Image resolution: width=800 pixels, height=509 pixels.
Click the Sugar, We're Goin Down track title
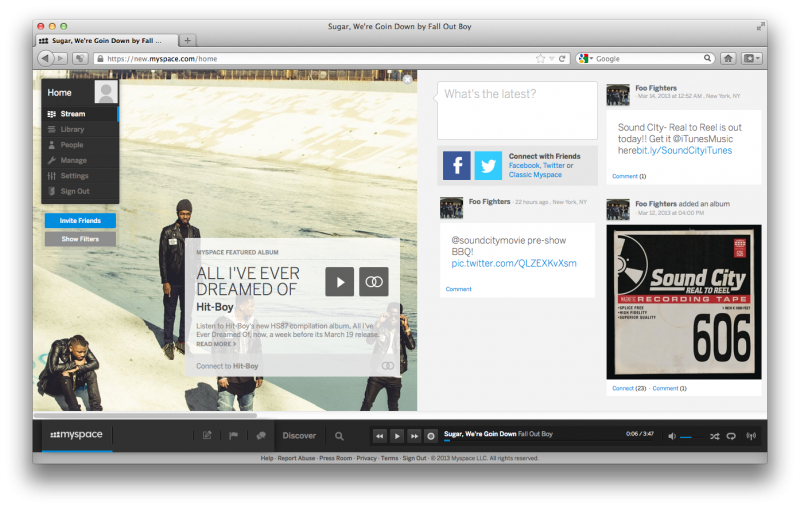click(x=480, y=434)
